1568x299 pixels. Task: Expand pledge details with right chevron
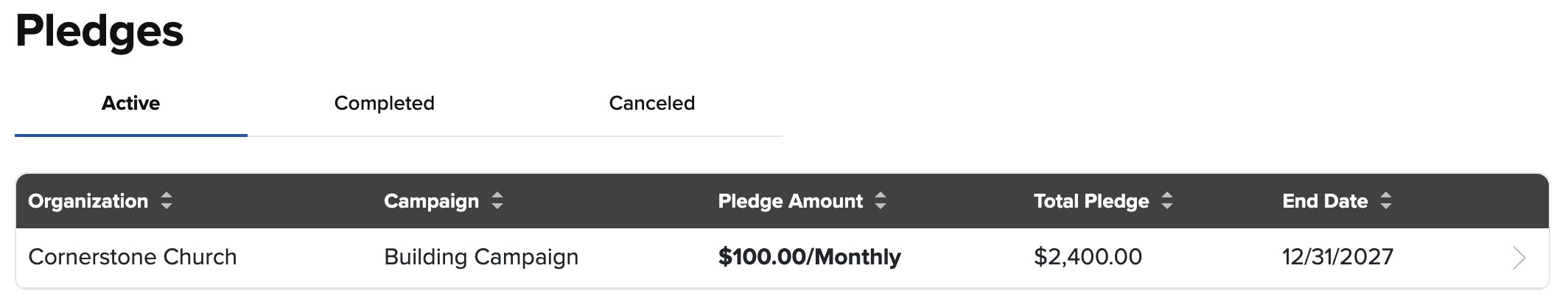(x=1519, y=257)
